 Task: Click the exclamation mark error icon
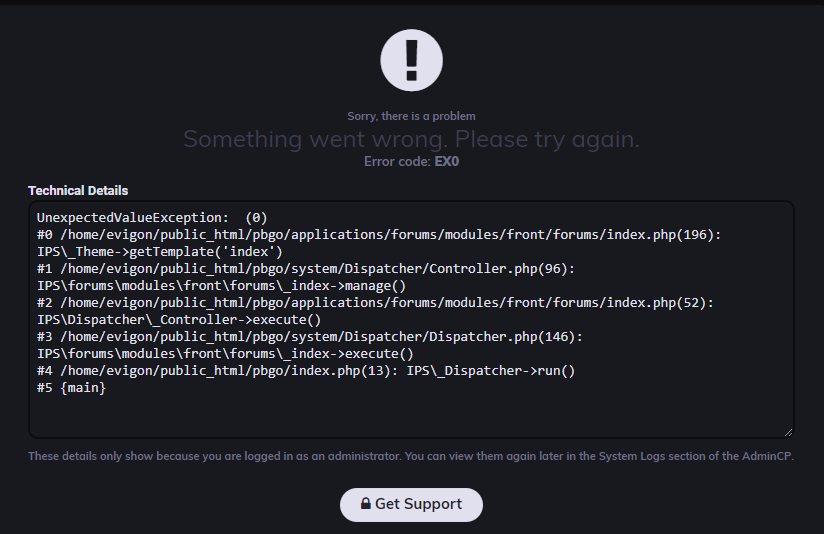pyautogui.click(x=411, y=60)
